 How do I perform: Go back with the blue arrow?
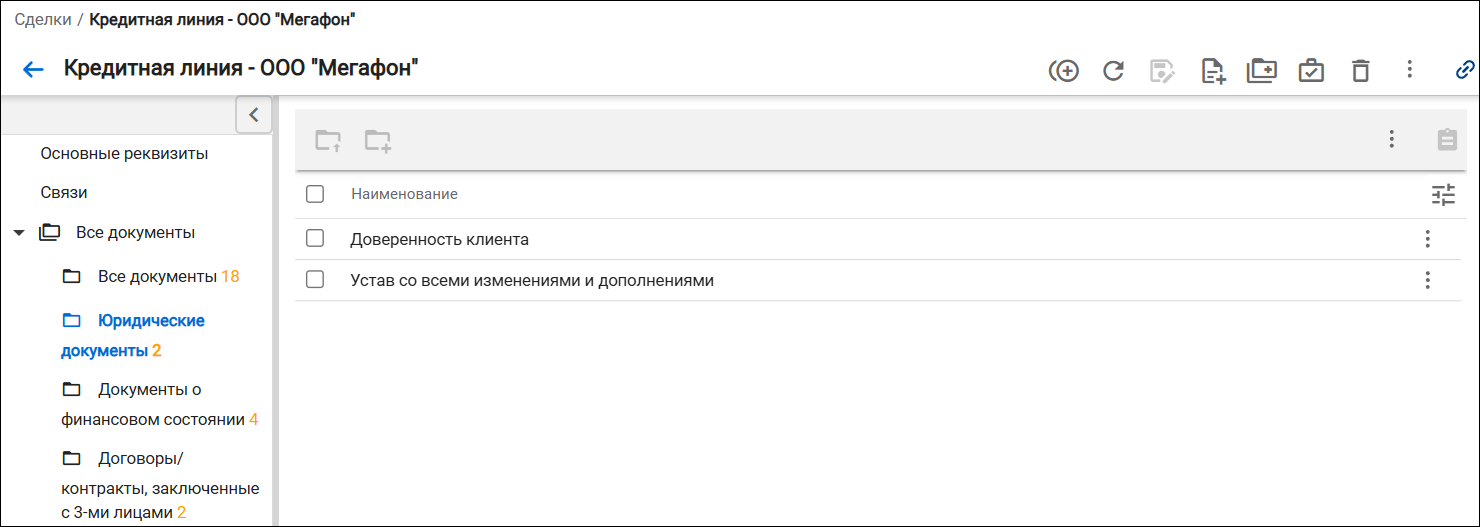coord(34,70)
